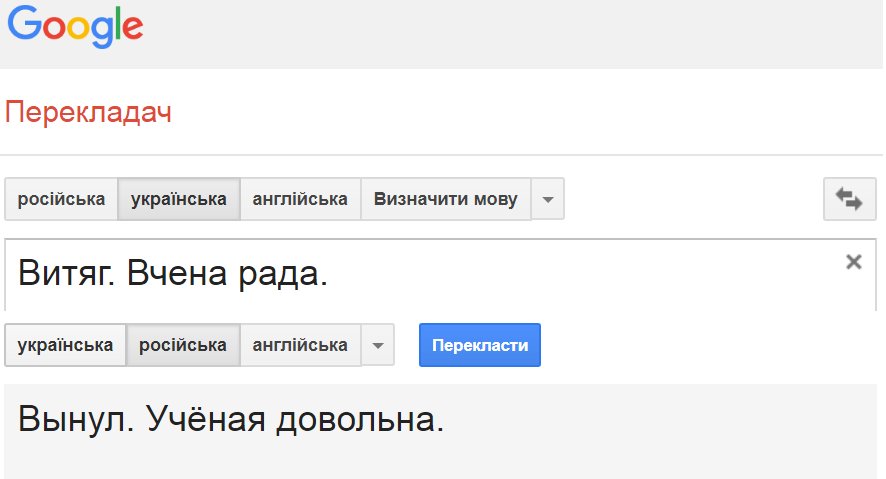Click the word 'Витяг' in the source text
The height and width of the screenshot is (479, 886).
coord(65,273)
